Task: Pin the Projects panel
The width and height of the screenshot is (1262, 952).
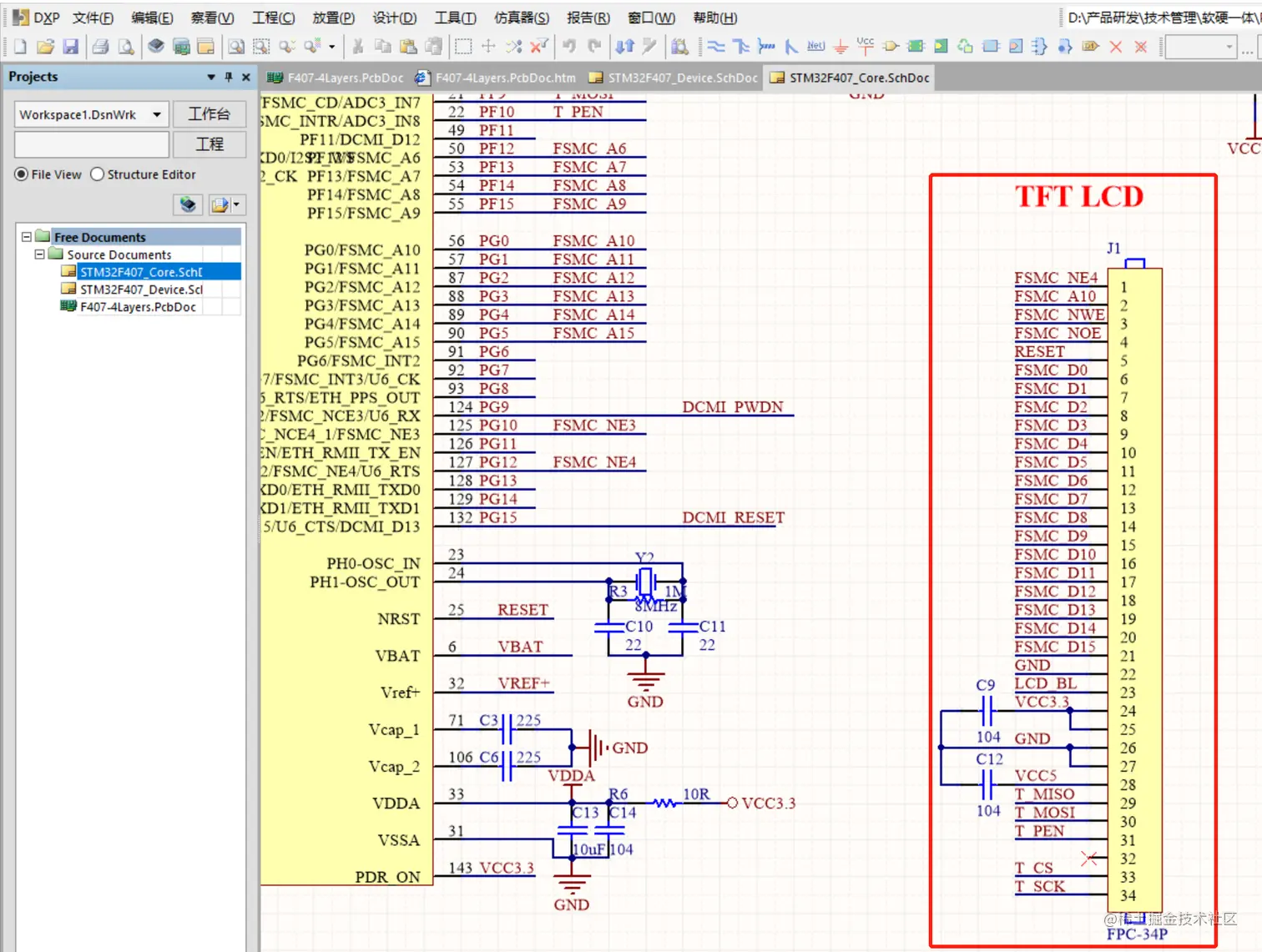Action: (229, 77)
